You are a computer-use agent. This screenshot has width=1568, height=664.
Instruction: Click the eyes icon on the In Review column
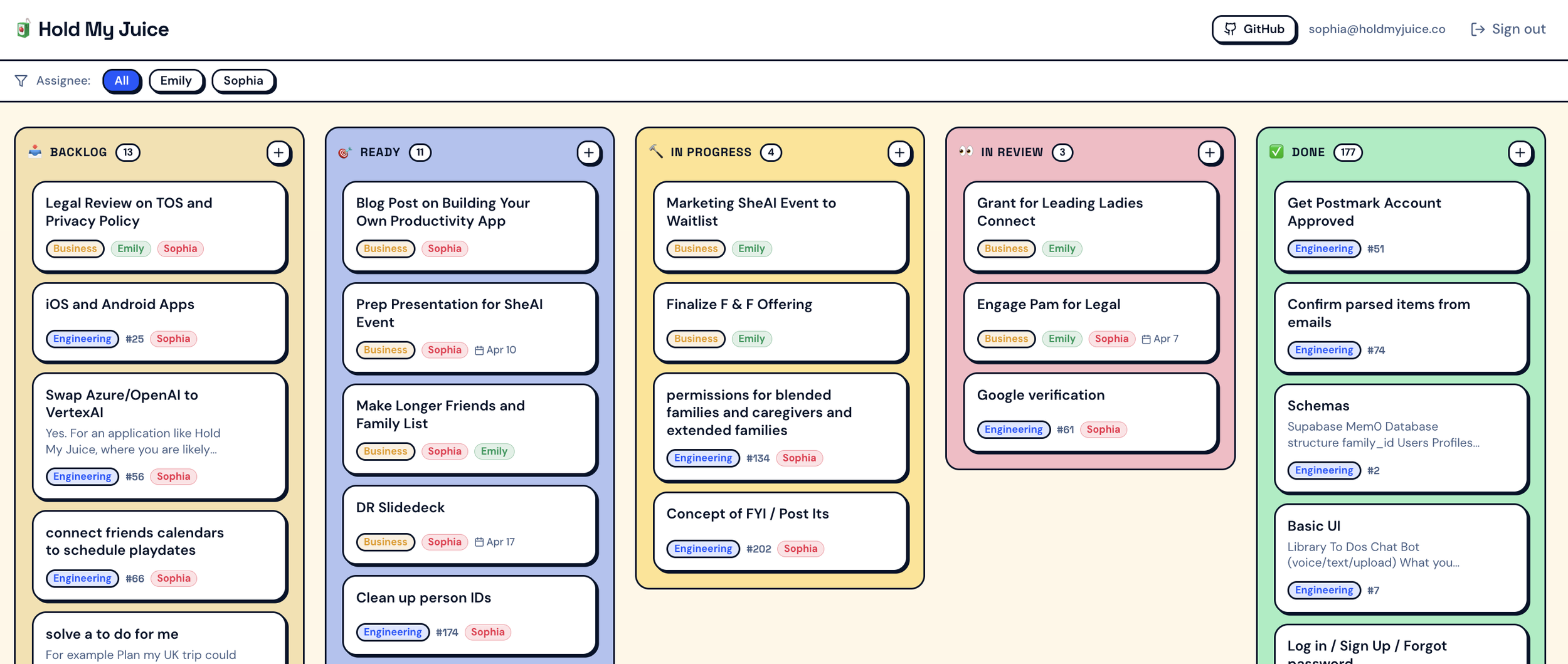pos(967,151)
